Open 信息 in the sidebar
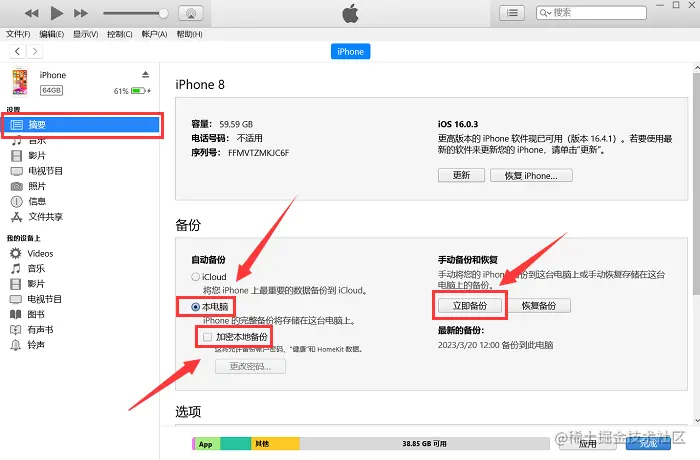Viewport: 700px width, 460px height. click(x=37, y=201)
